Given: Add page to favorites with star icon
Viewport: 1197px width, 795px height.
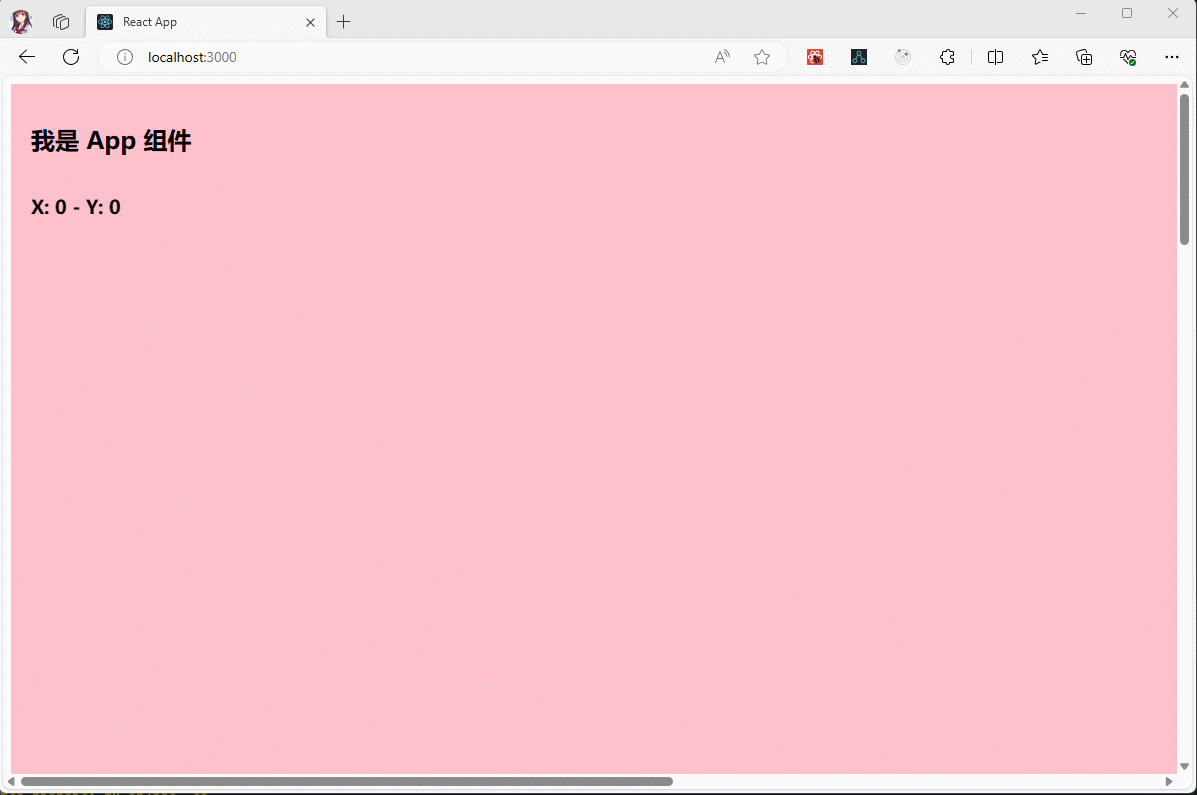Looking at the screenshot, I should click(762, 57).
